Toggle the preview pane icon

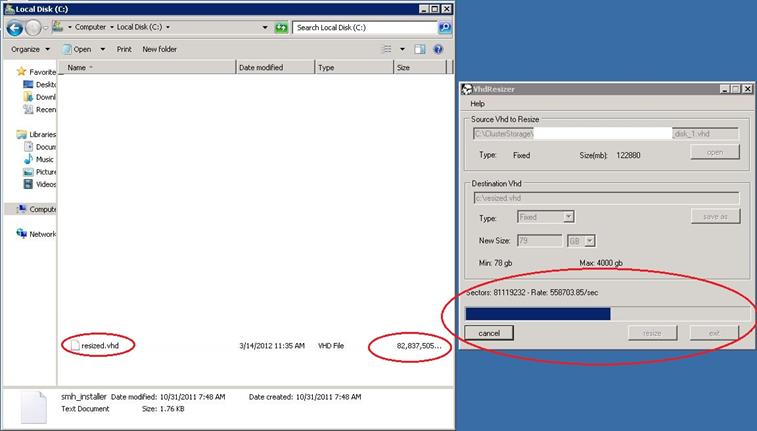tap(421, 49)
